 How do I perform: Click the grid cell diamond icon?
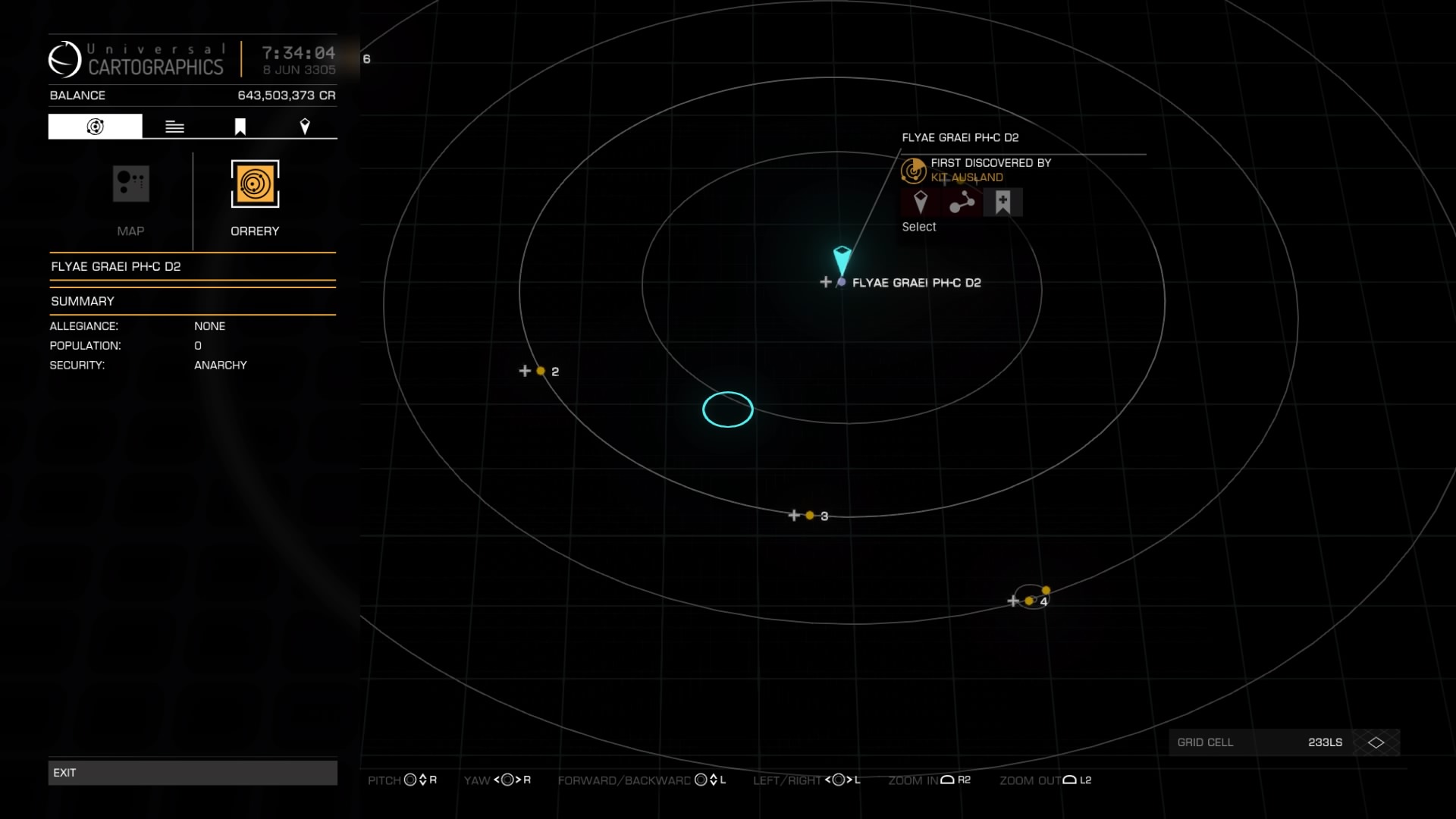(x=1376, y=742)
